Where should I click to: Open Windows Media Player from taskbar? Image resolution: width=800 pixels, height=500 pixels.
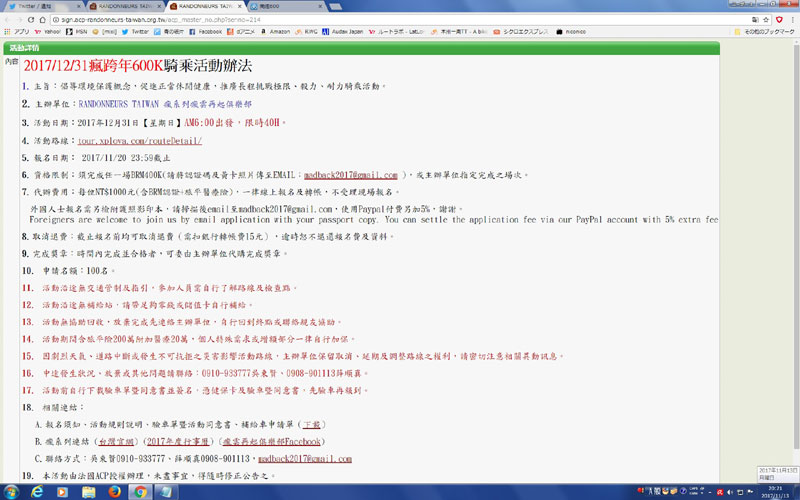tap(62, 492)
